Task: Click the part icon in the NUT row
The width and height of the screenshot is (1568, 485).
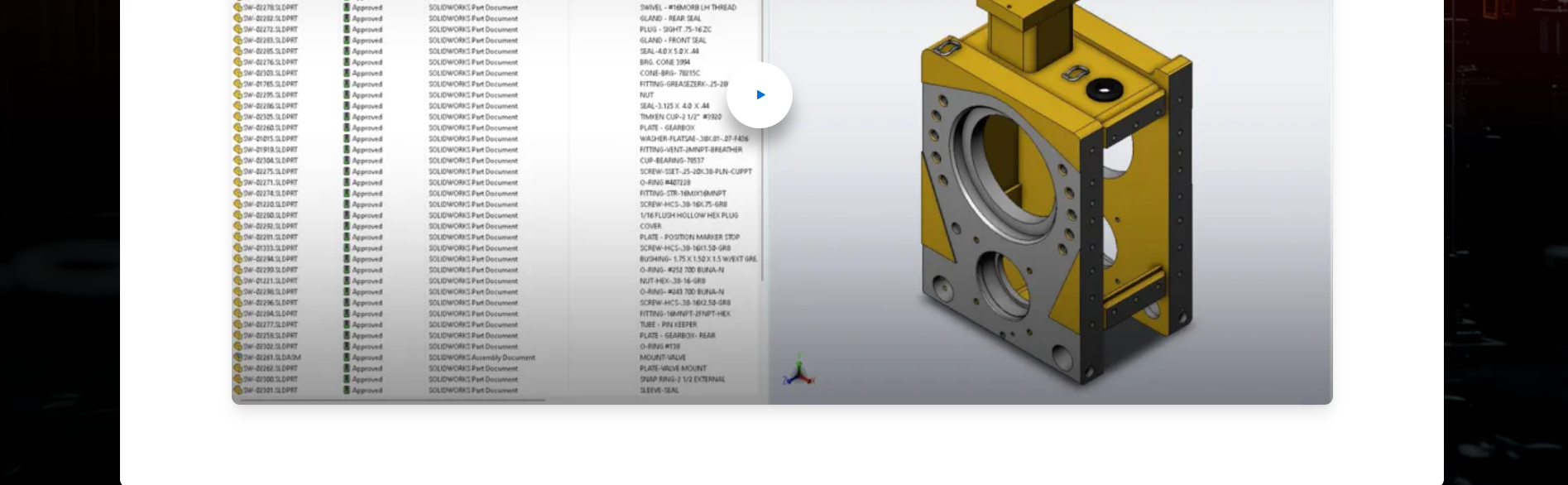Action: (238, 95)
